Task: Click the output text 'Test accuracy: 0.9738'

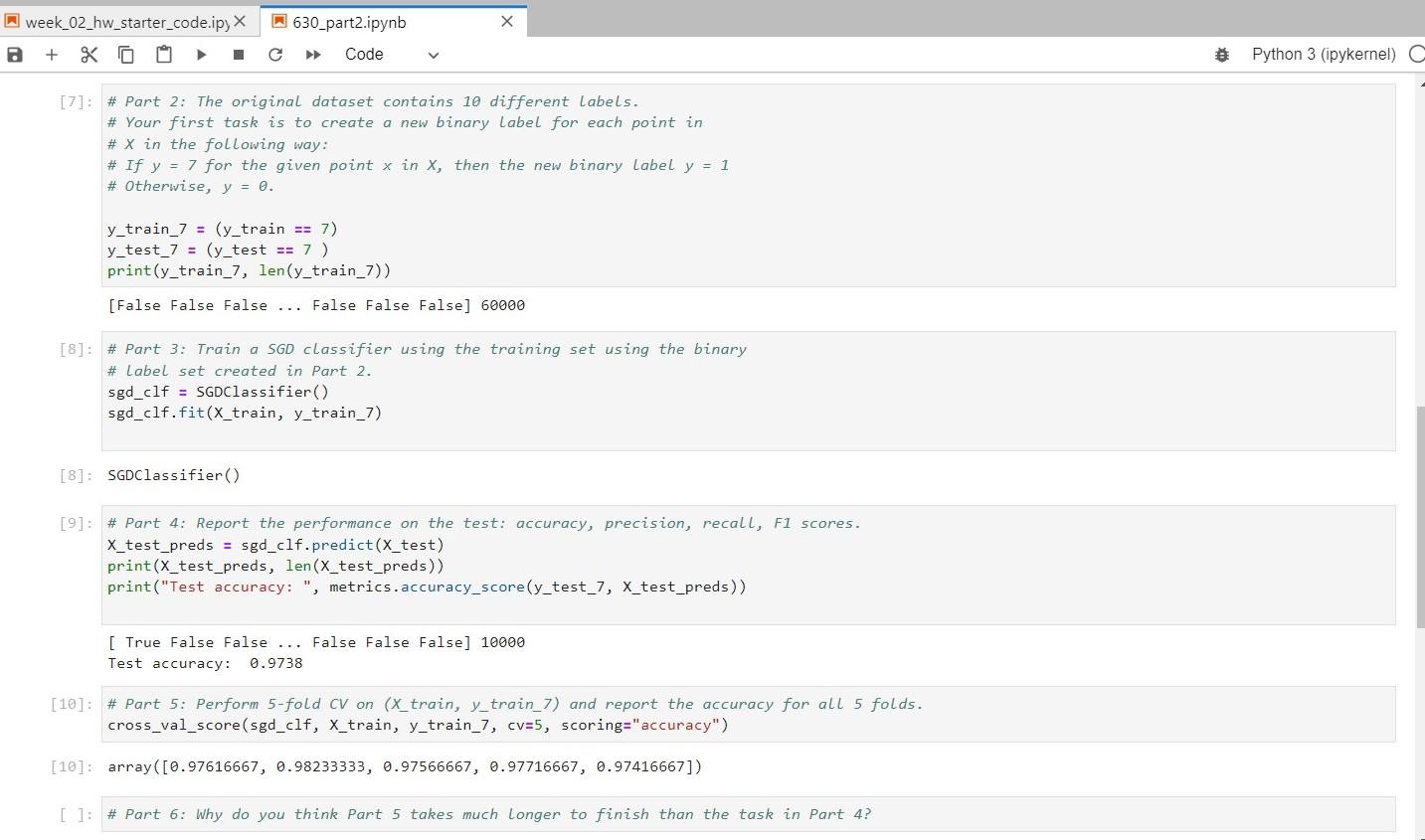Action: pyautogui.click(x=205, y=663)
